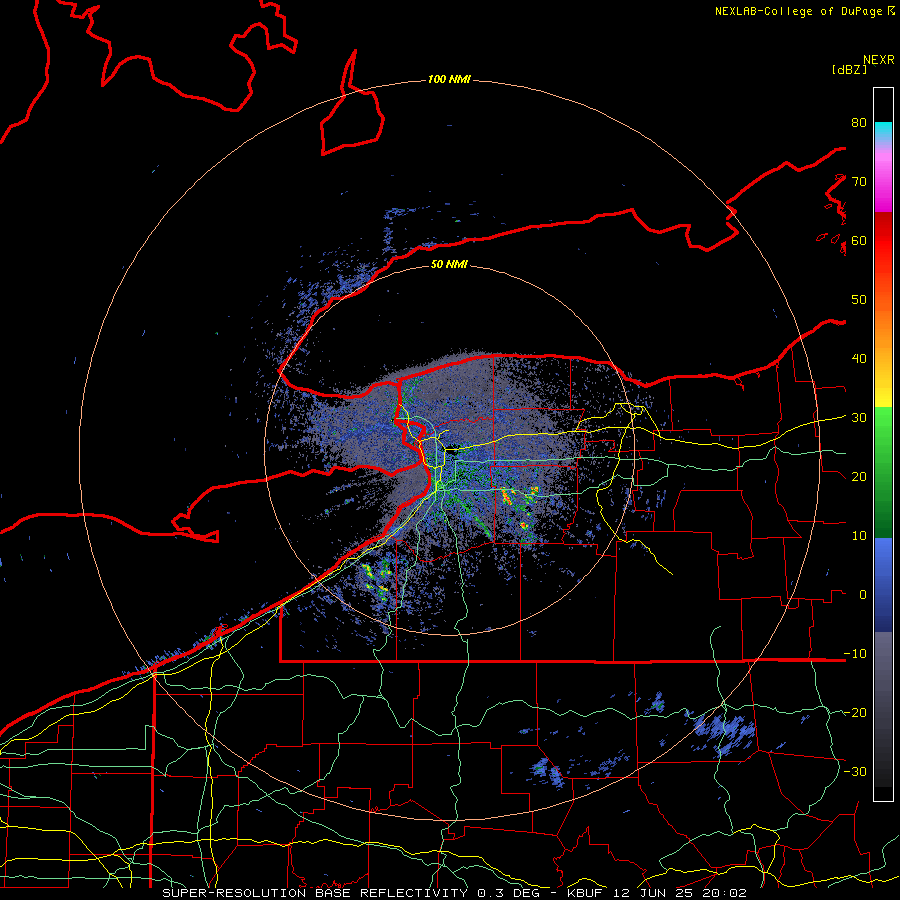Click the red 60 dBZ color bar segment
Viewport: 900px width, 900px height.
(883, 241)
